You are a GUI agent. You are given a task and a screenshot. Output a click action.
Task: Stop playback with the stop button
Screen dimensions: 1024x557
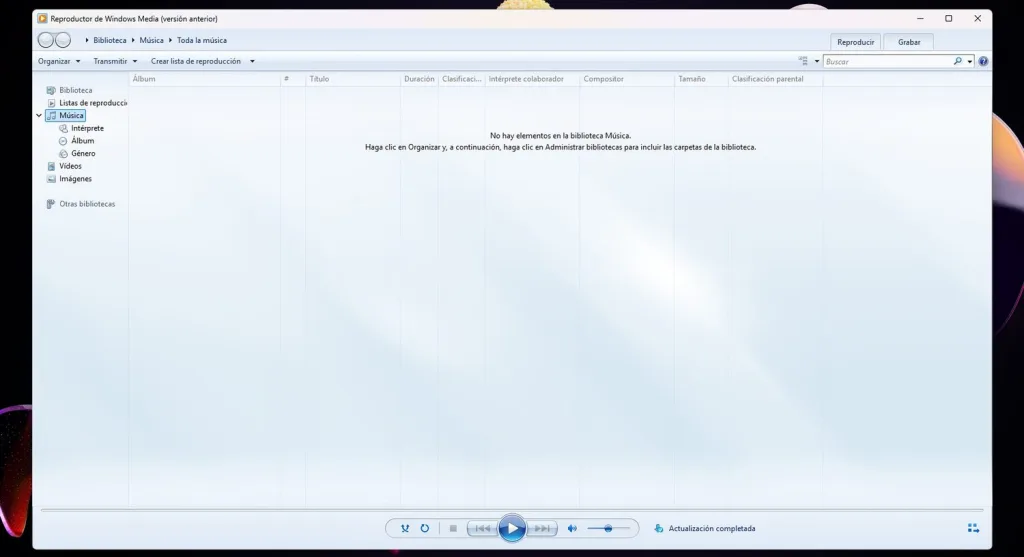tap(453, 528)
